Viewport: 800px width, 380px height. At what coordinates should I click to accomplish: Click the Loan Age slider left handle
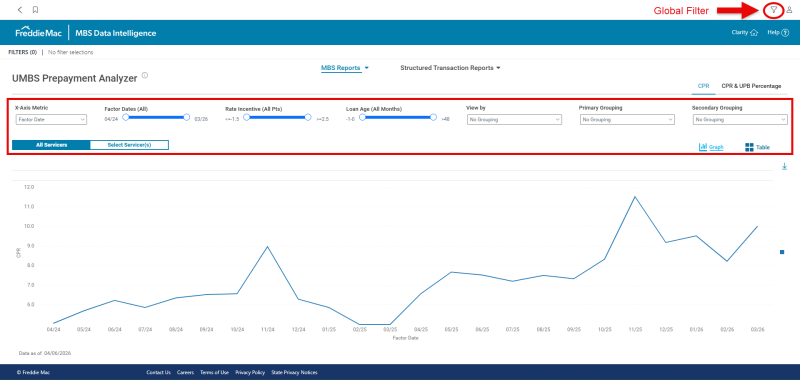pyautogui.click(x=362, y=117)
